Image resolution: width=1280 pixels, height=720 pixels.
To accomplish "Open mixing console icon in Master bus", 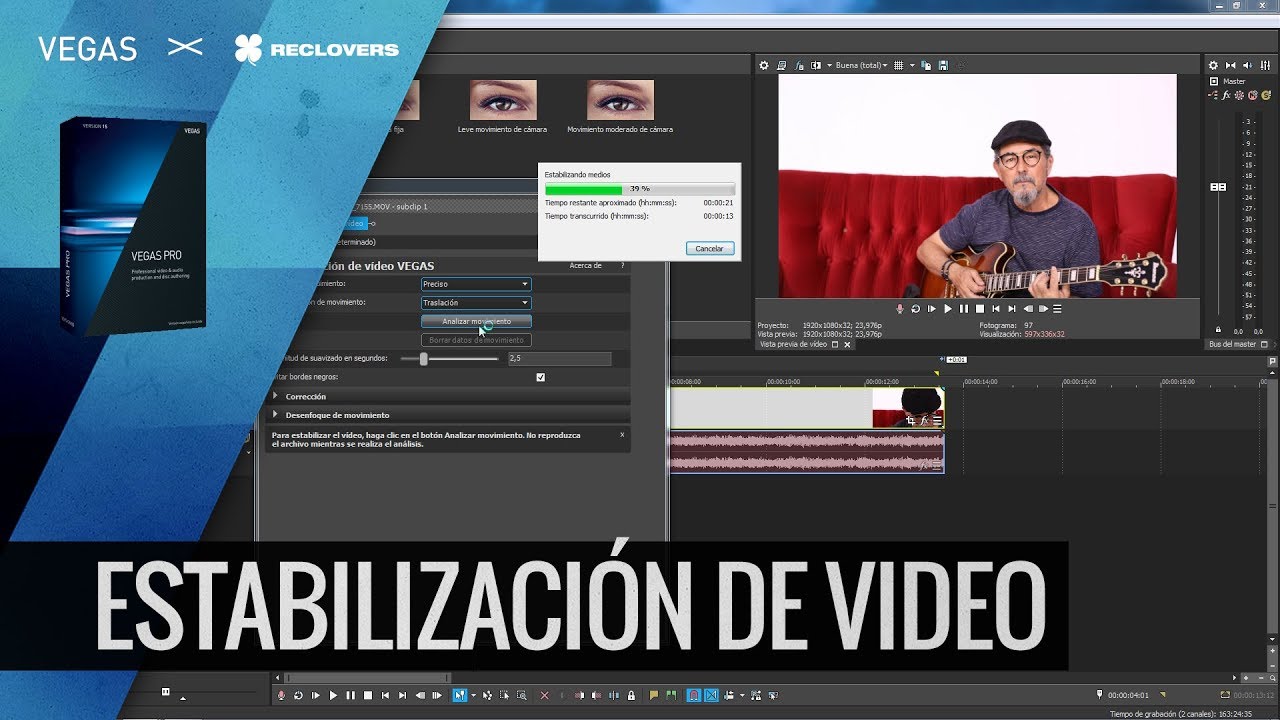I will [1265, 66].
